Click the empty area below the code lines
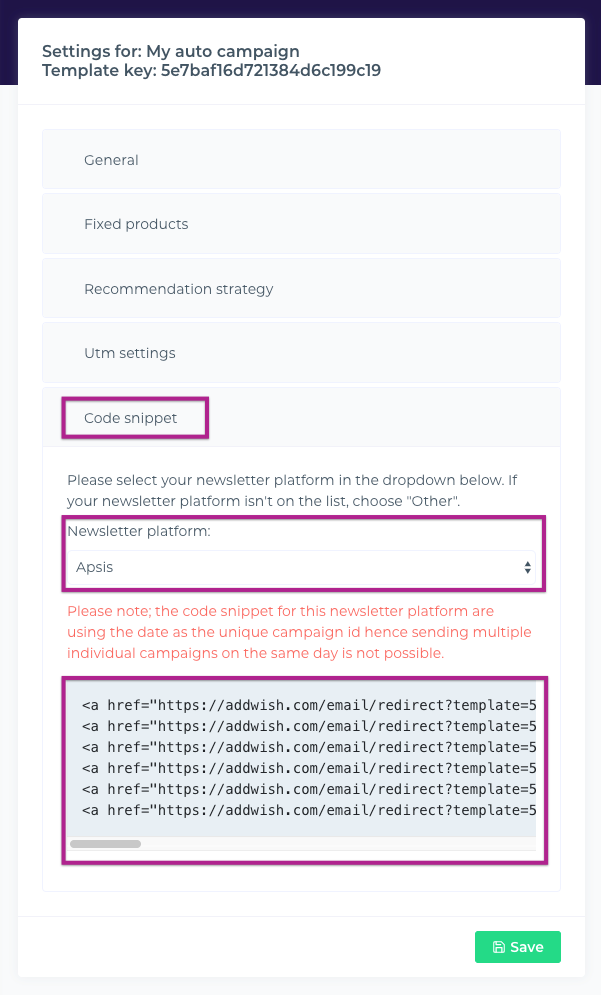Screen dimensions: 601x995 pos(300,828)
